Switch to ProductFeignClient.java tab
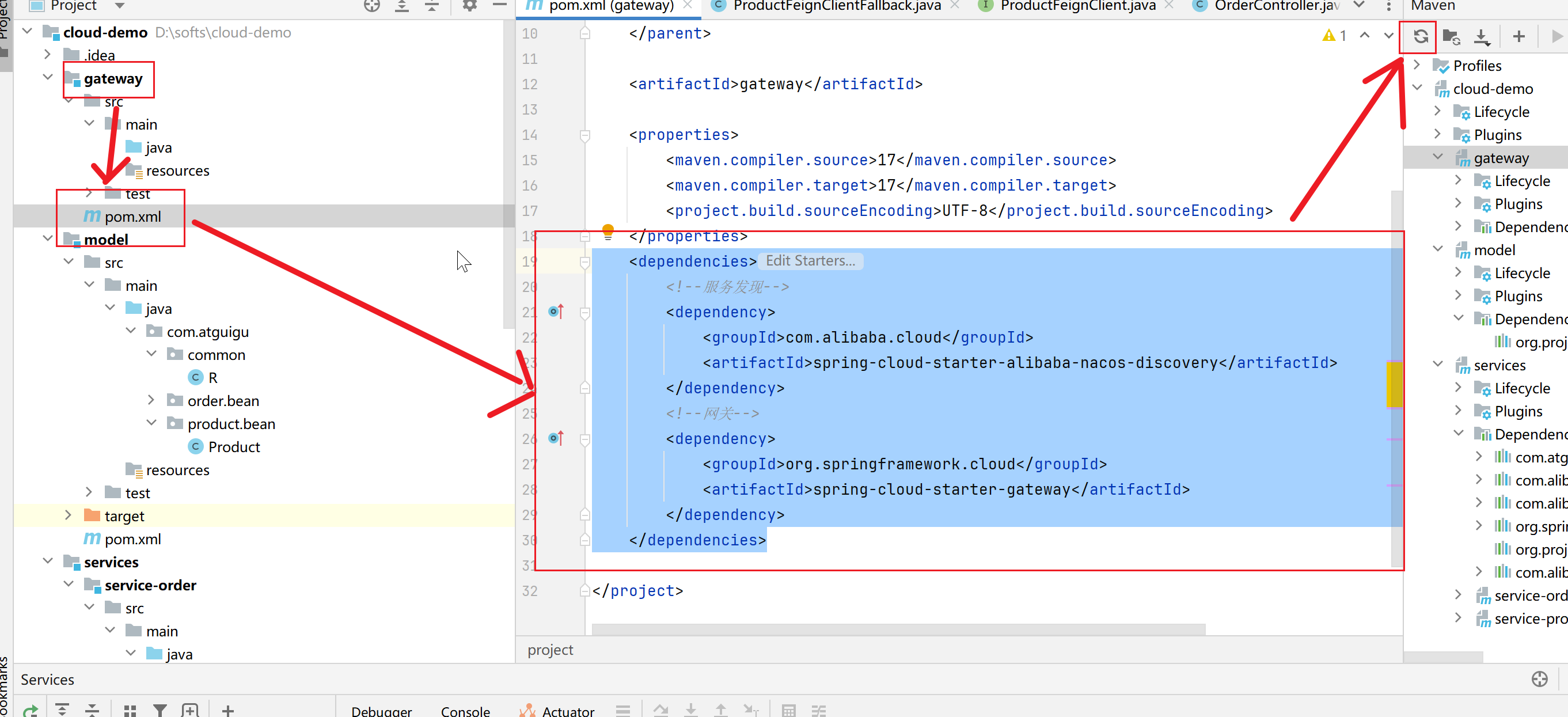This screenshot has width=1568, height=717. point(1077,6)
